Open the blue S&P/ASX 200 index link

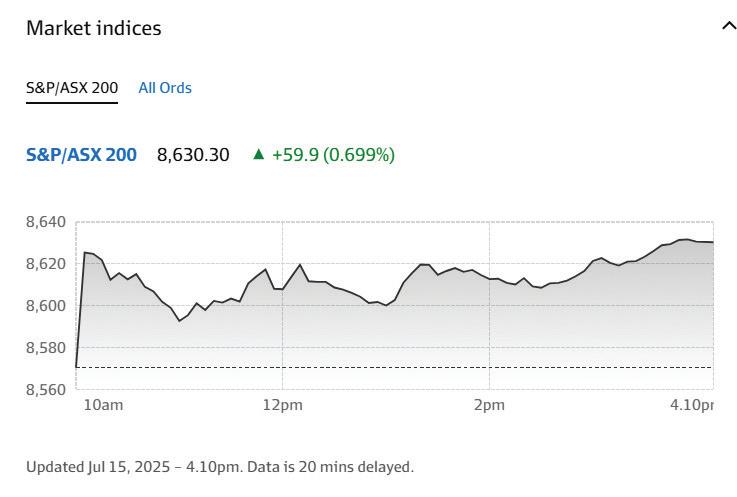pos(81,155)
